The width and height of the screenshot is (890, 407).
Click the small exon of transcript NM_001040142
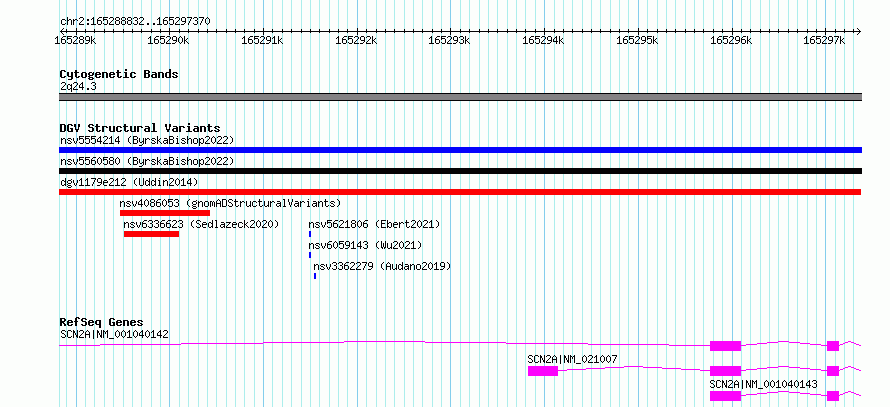pos(833,346)
